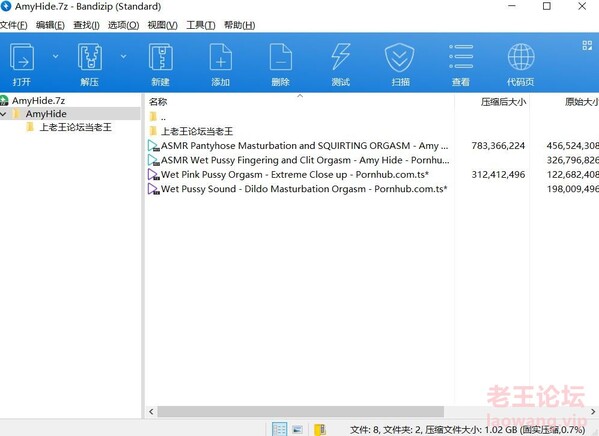Click the 新建 (New archive) toolbar icon
This screenshot has width=599, height=436.
pos(160,57)
